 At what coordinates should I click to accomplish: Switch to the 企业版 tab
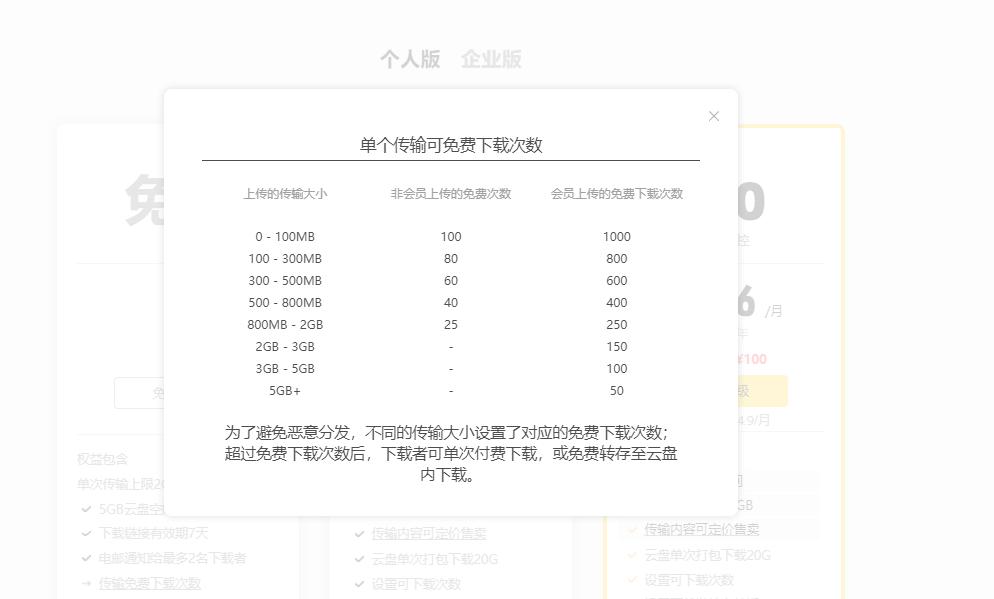click(x=491, y=58)
